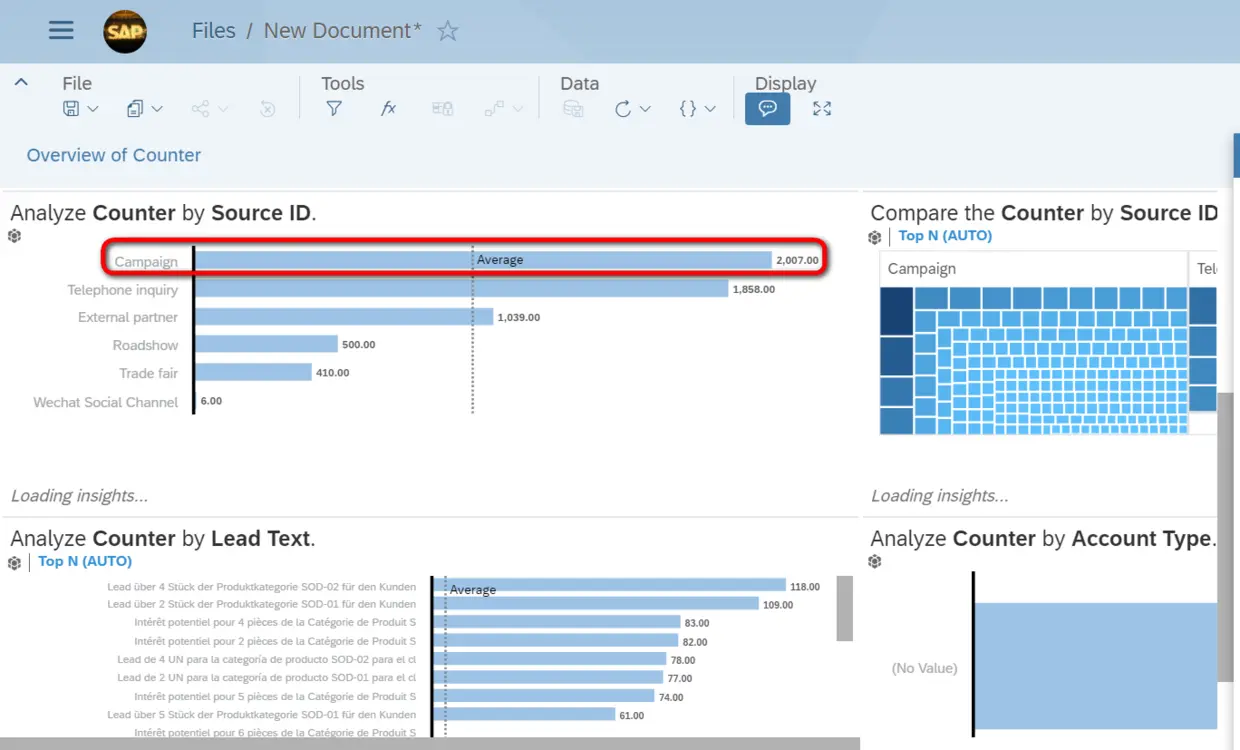This screenshot has width=1240, height=750.
Task: Click Top N (AUTO) link on treemap chart
Action: [945, 236]
